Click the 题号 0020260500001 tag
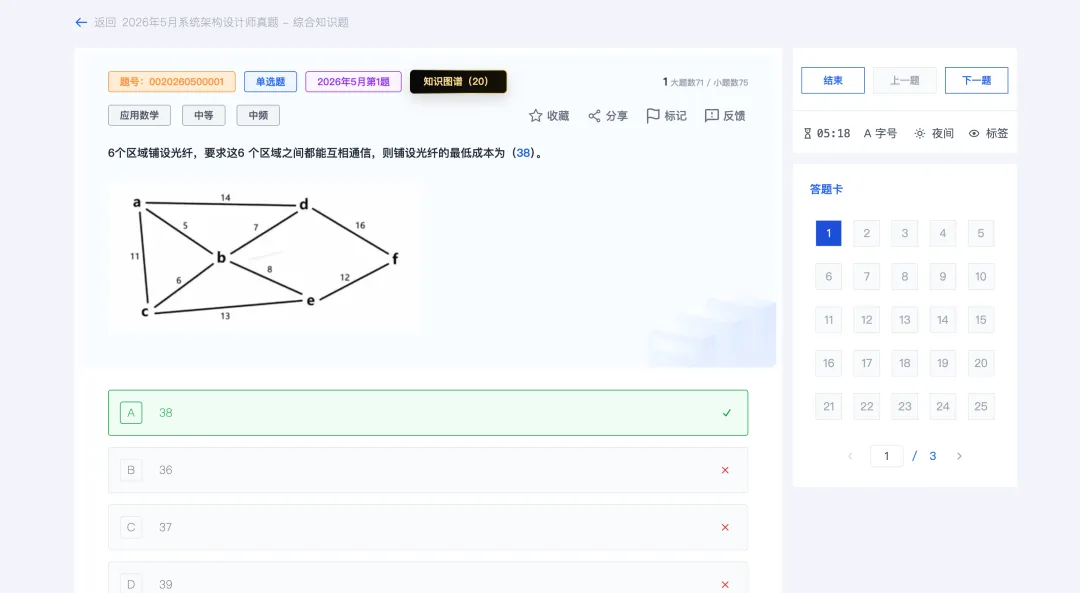1080x593 pixels. click(172, 81)
